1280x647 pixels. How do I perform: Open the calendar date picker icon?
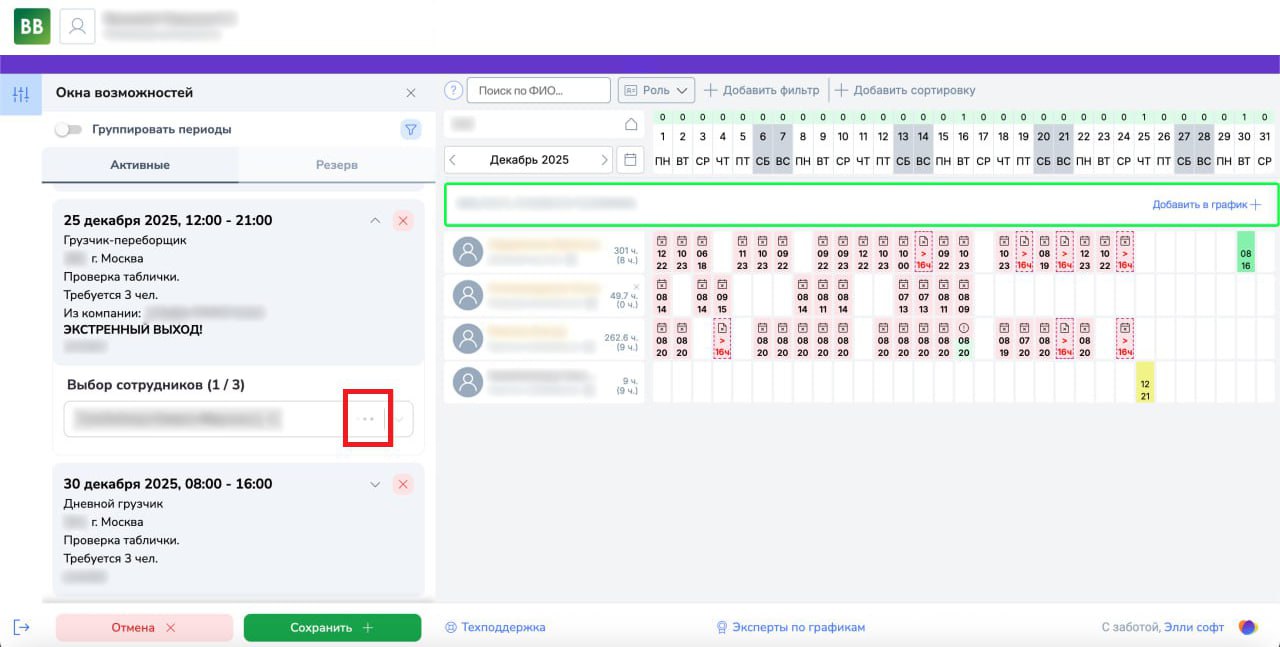tap(630, 159)
